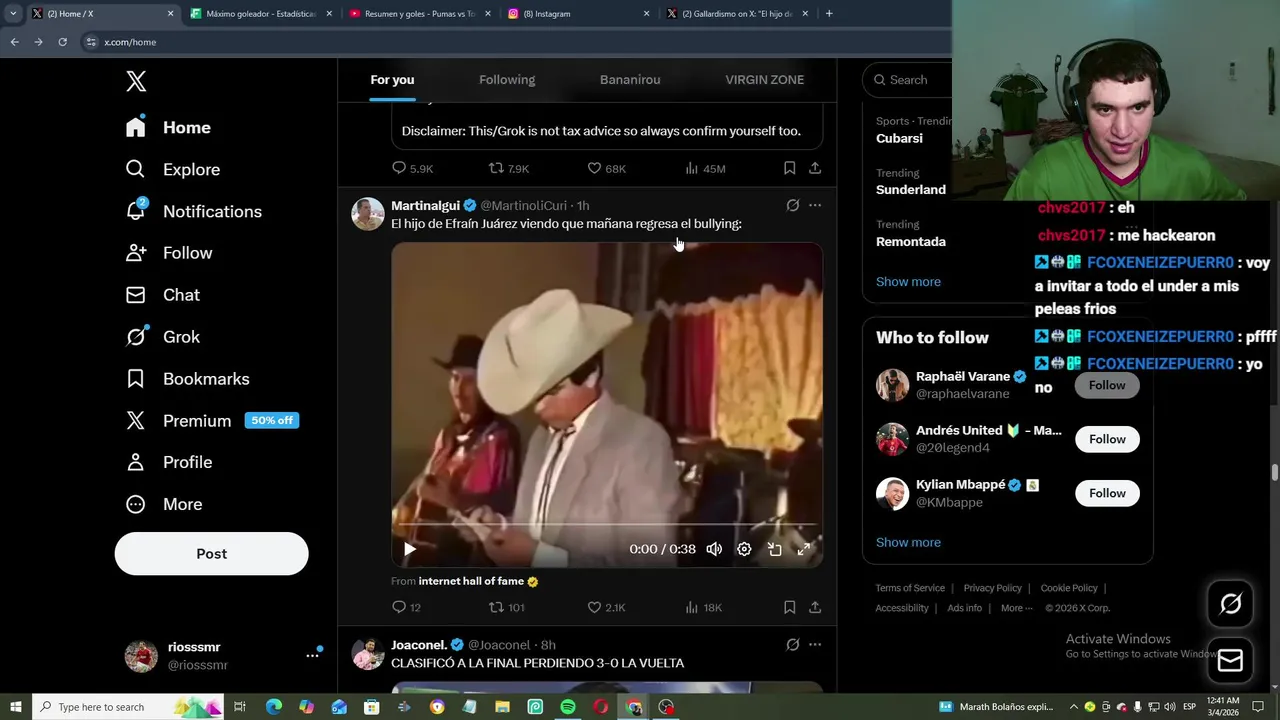The width and height of the screenshot is (1280, 720).
Task: Open more options on Martinalgui's tweet
Action: [815, 205]
